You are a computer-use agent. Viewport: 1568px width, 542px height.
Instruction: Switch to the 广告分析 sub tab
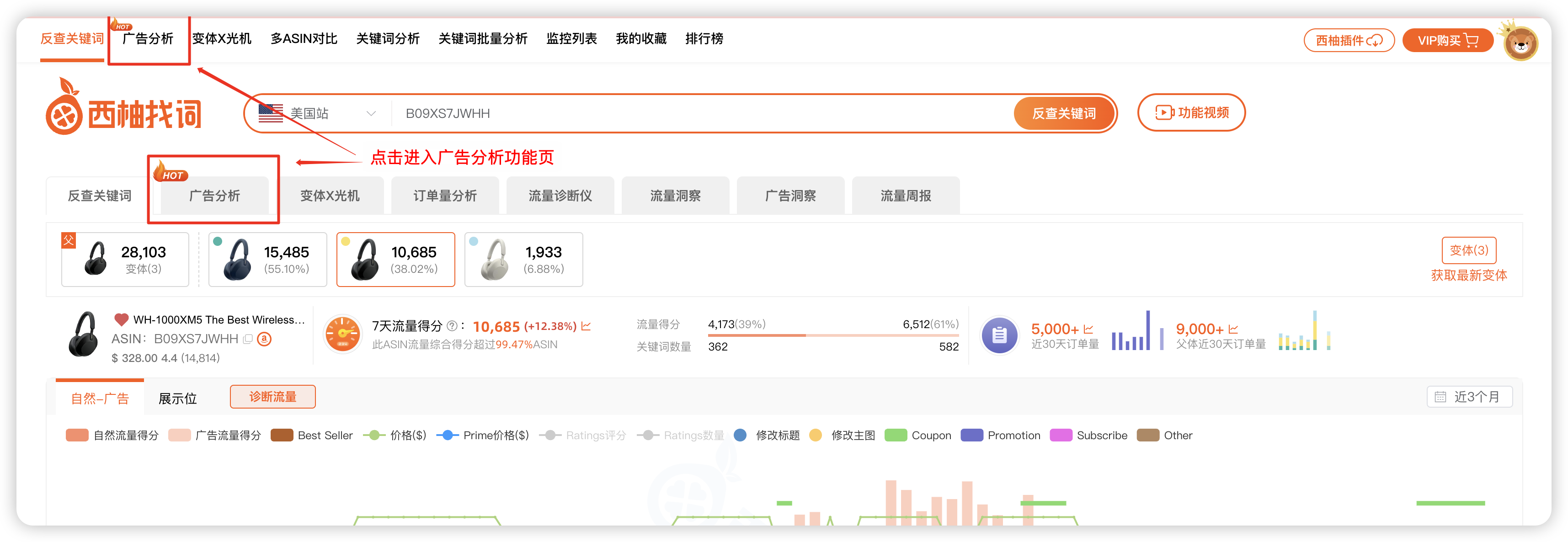pyautogui.click(x=214, y=196)
